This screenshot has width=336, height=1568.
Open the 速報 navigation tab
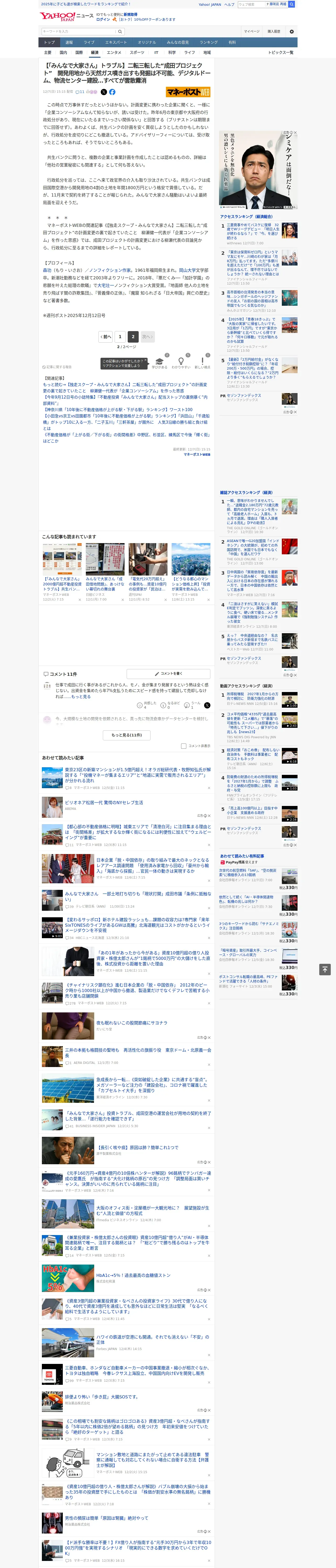point(69,43)
